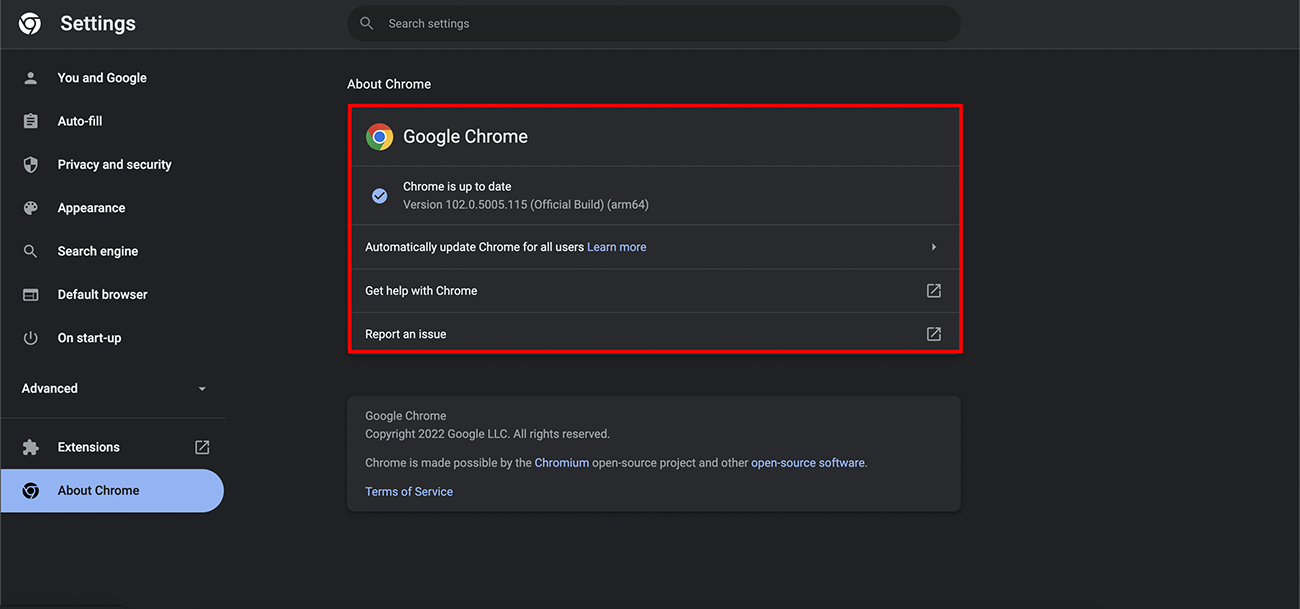Image resolution: width=1300 pixels, height=609 pixels.
Task: Click the Chrome is up to date text
Action: click(x=457, y=187)
